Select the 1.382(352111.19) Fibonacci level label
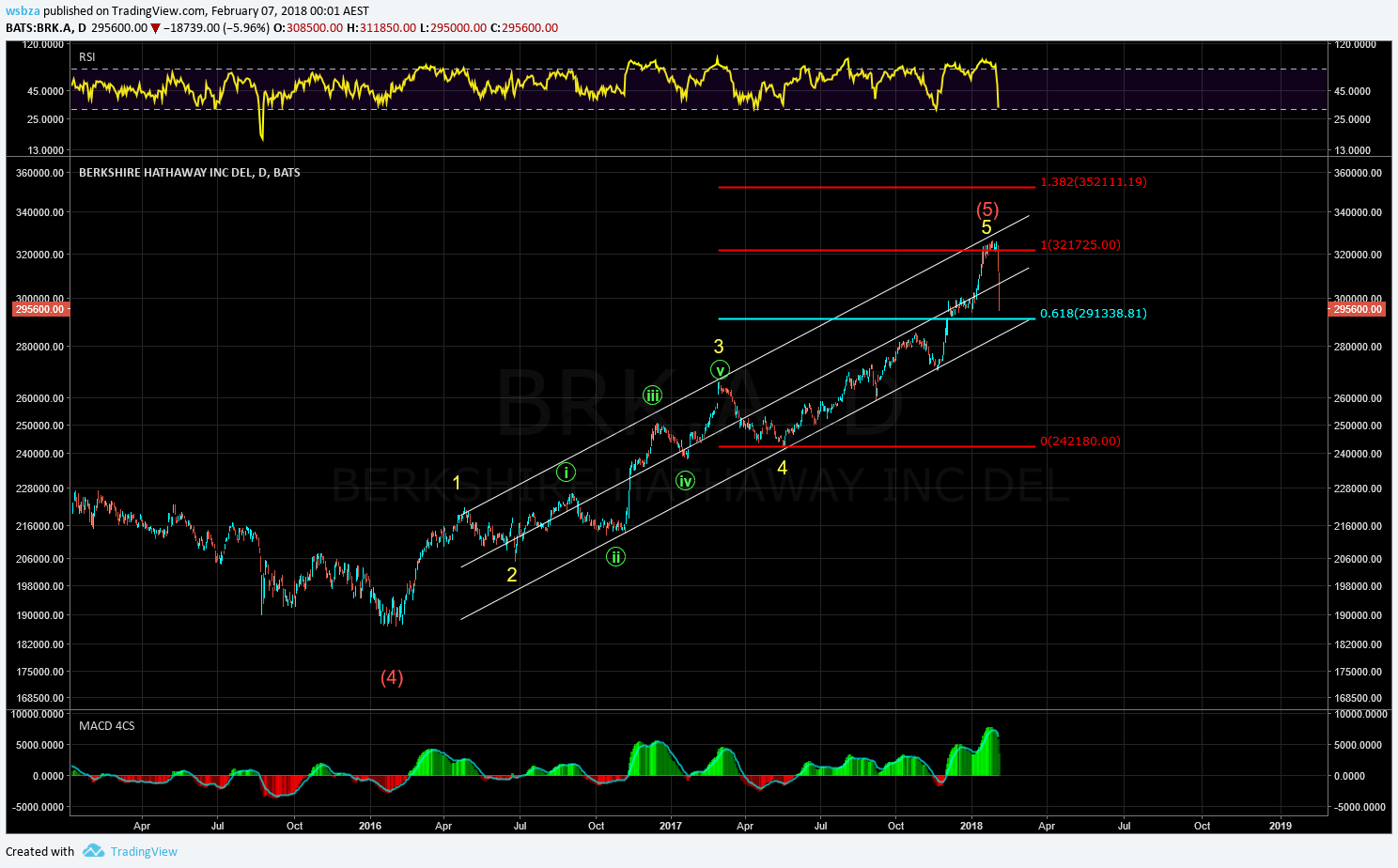Image resolution: width=1398 pixels, height=868 pixels. [1093, 182]
